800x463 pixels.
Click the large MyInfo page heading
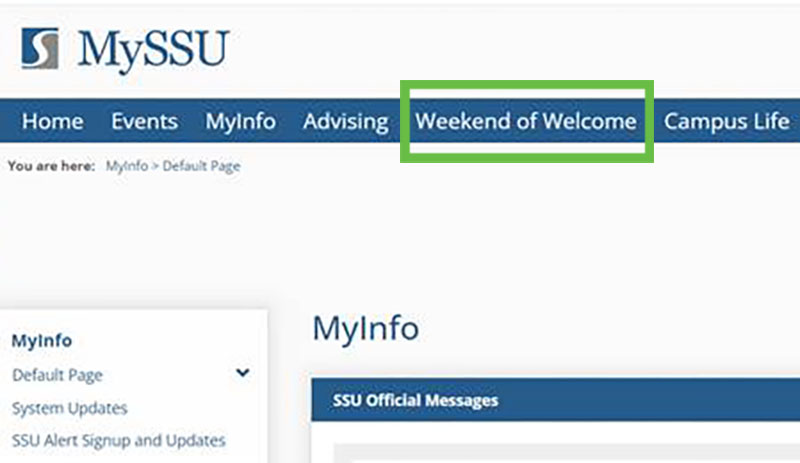[365, 328]
